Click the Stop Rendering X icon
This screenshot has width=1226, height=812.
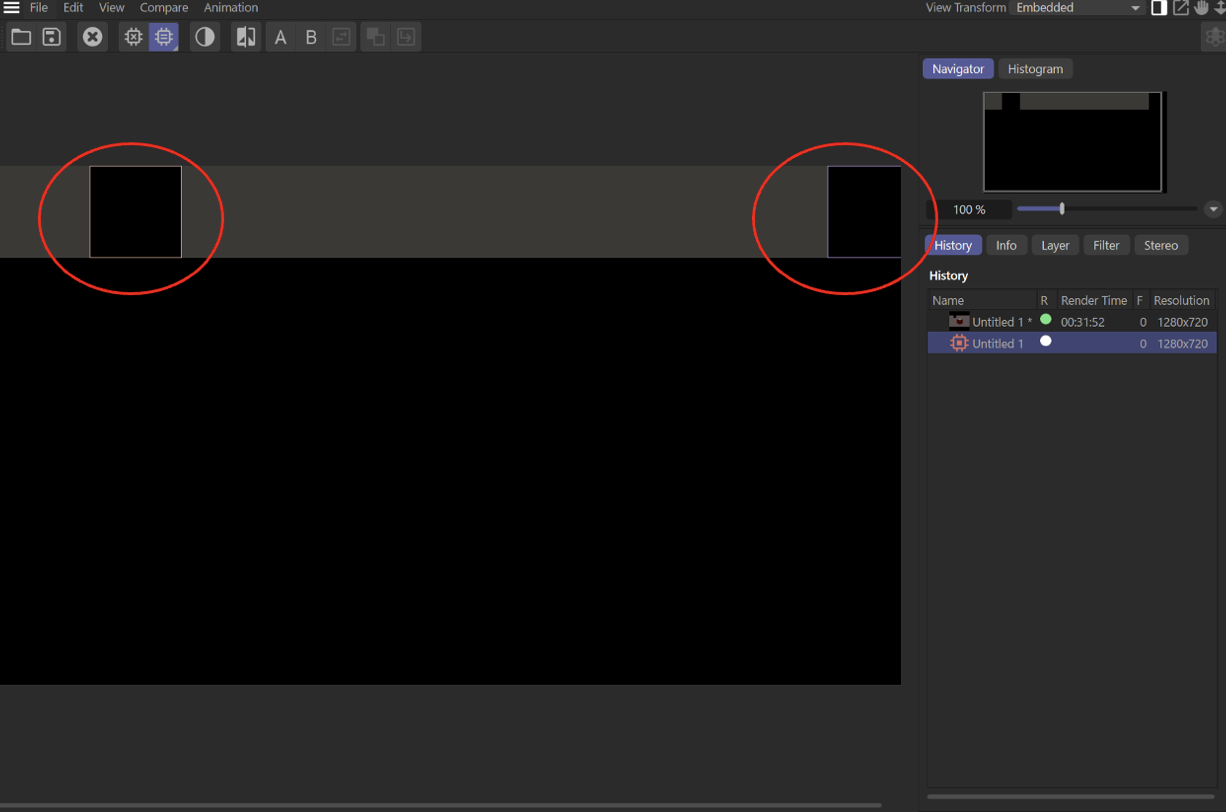pyautogui.click(x=92, y=37)
